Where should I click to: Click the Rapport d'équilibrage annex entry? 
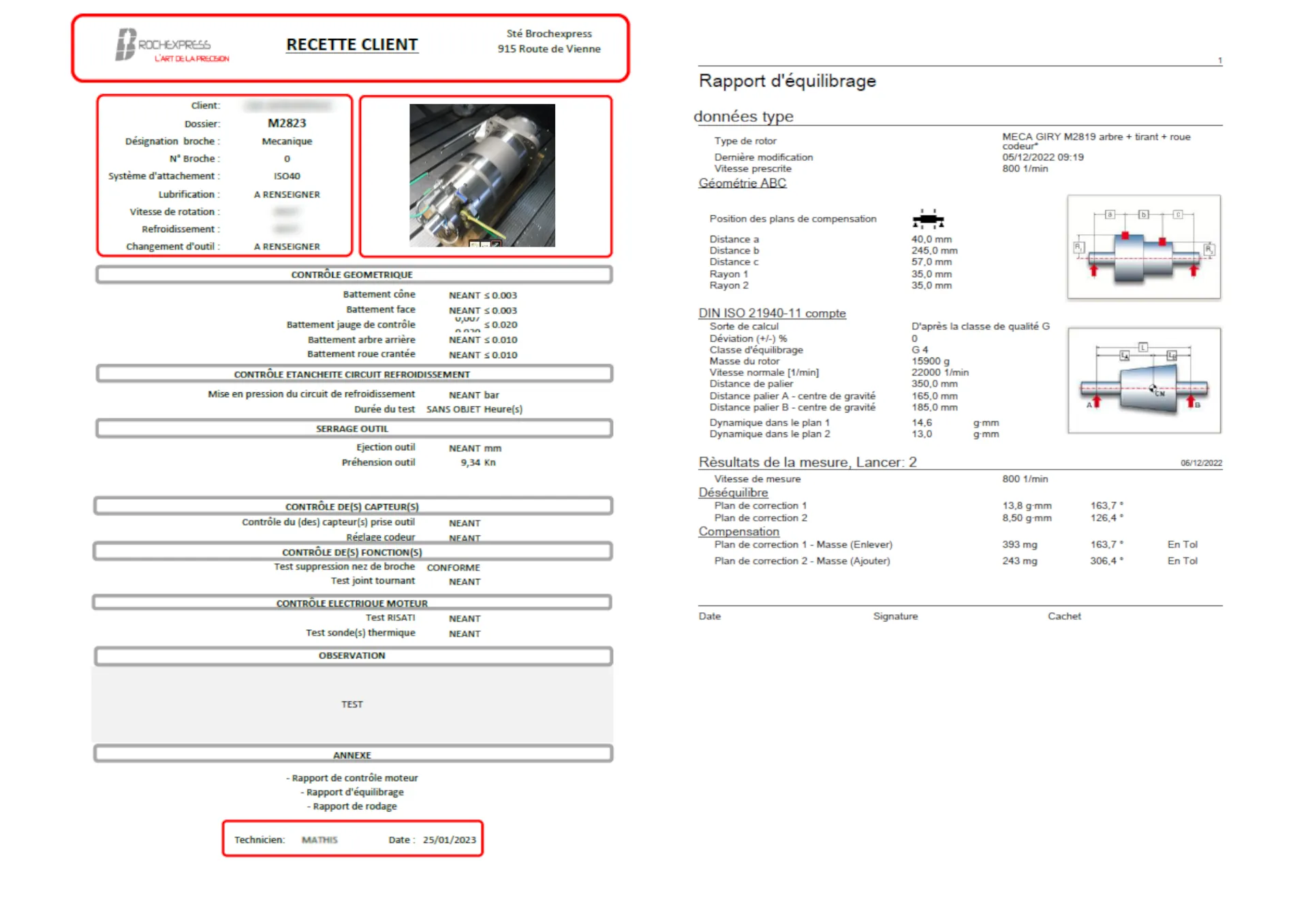354,792
